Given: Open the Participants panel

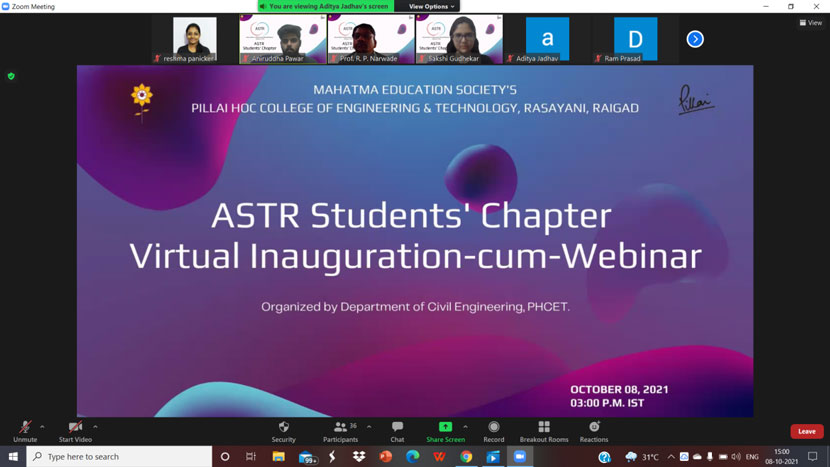Looking at the screenshot, I should 341,432.
